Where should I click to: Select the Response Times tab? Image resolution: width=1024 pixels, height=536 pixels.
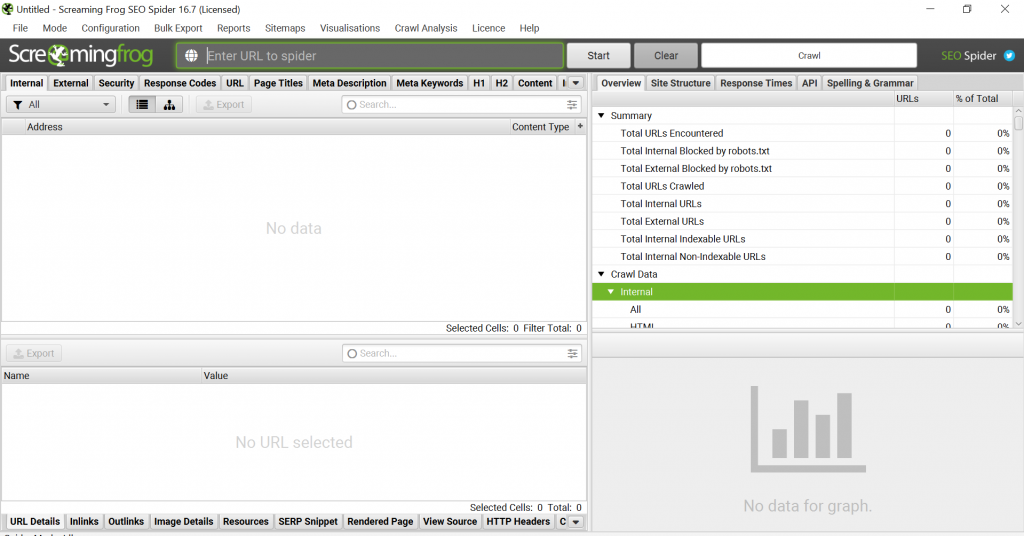[x=756, y=83]
